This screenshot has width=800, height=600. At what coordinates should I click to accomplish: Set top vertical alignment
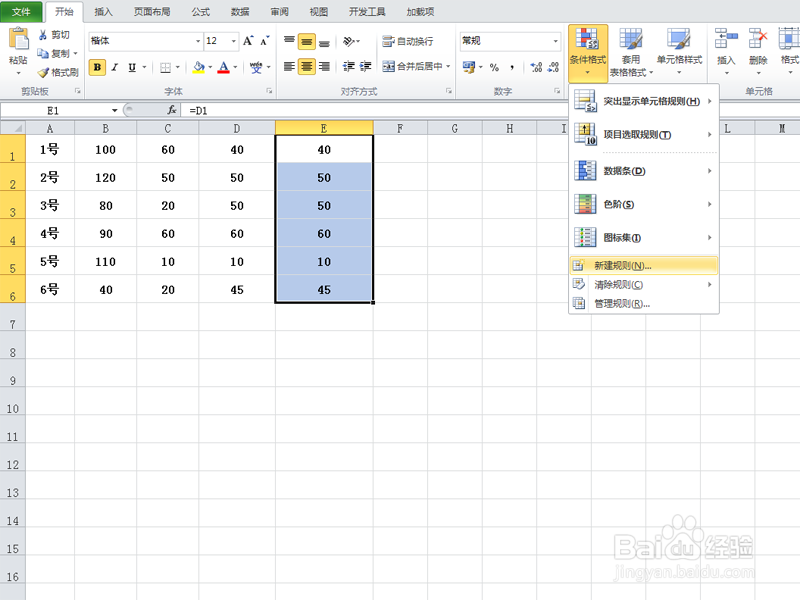(289, 41)
